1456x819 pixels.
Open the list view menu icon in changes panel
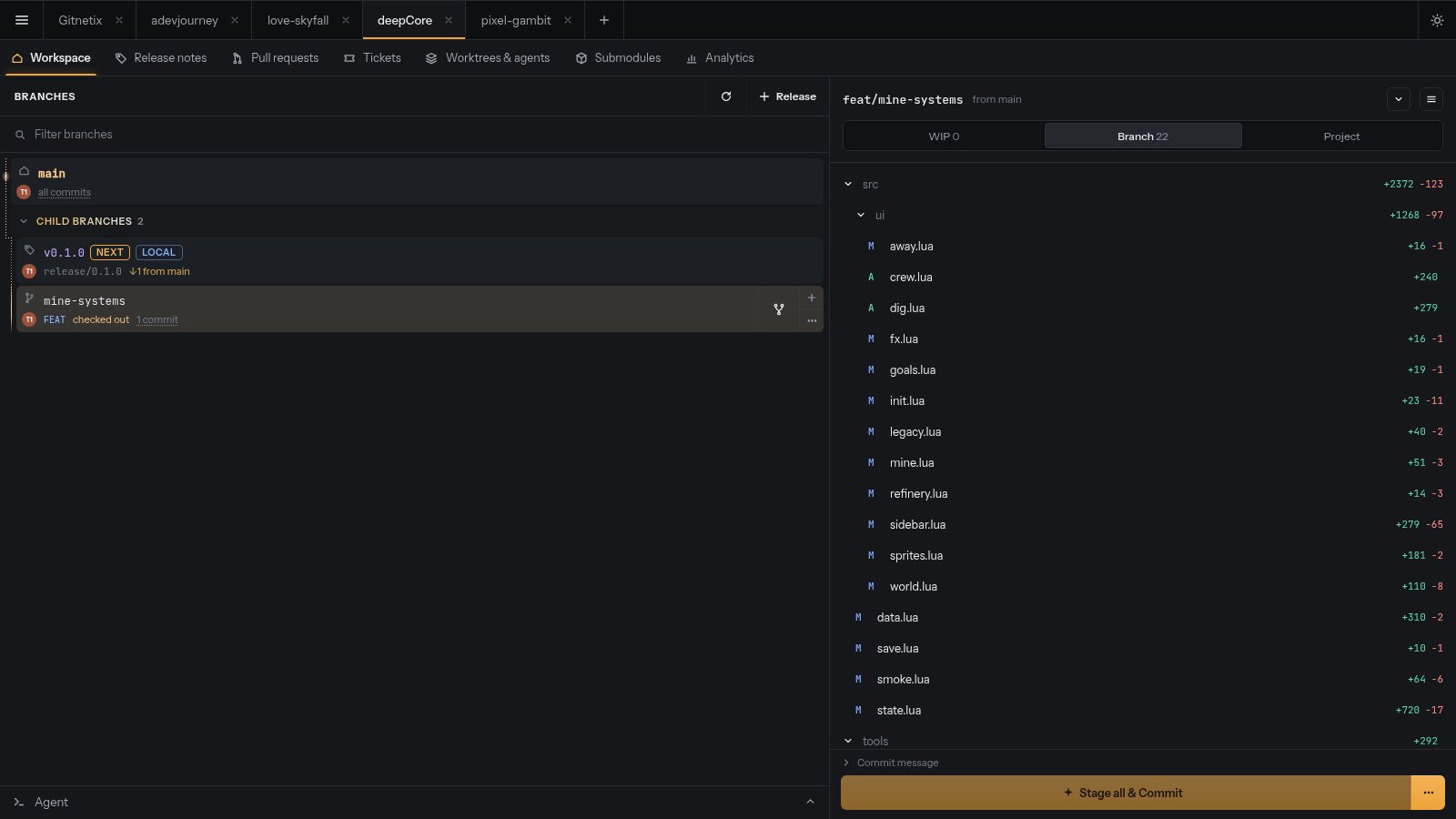(x=1431, y=99)
